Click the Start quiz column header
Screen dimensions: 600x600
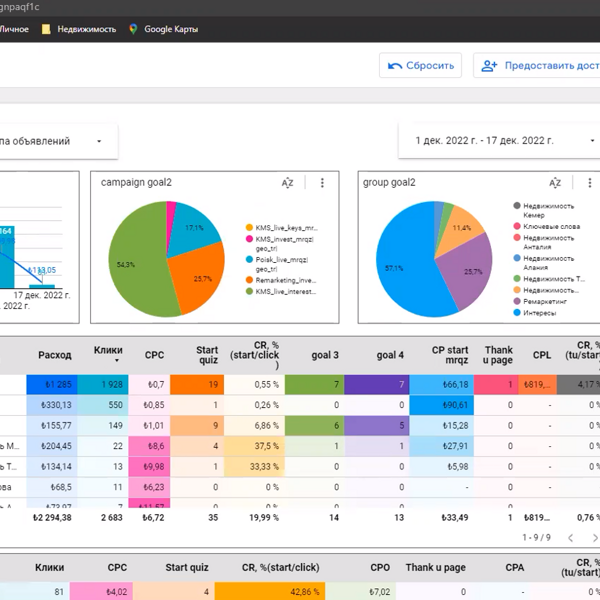click(x=207, y=354)
